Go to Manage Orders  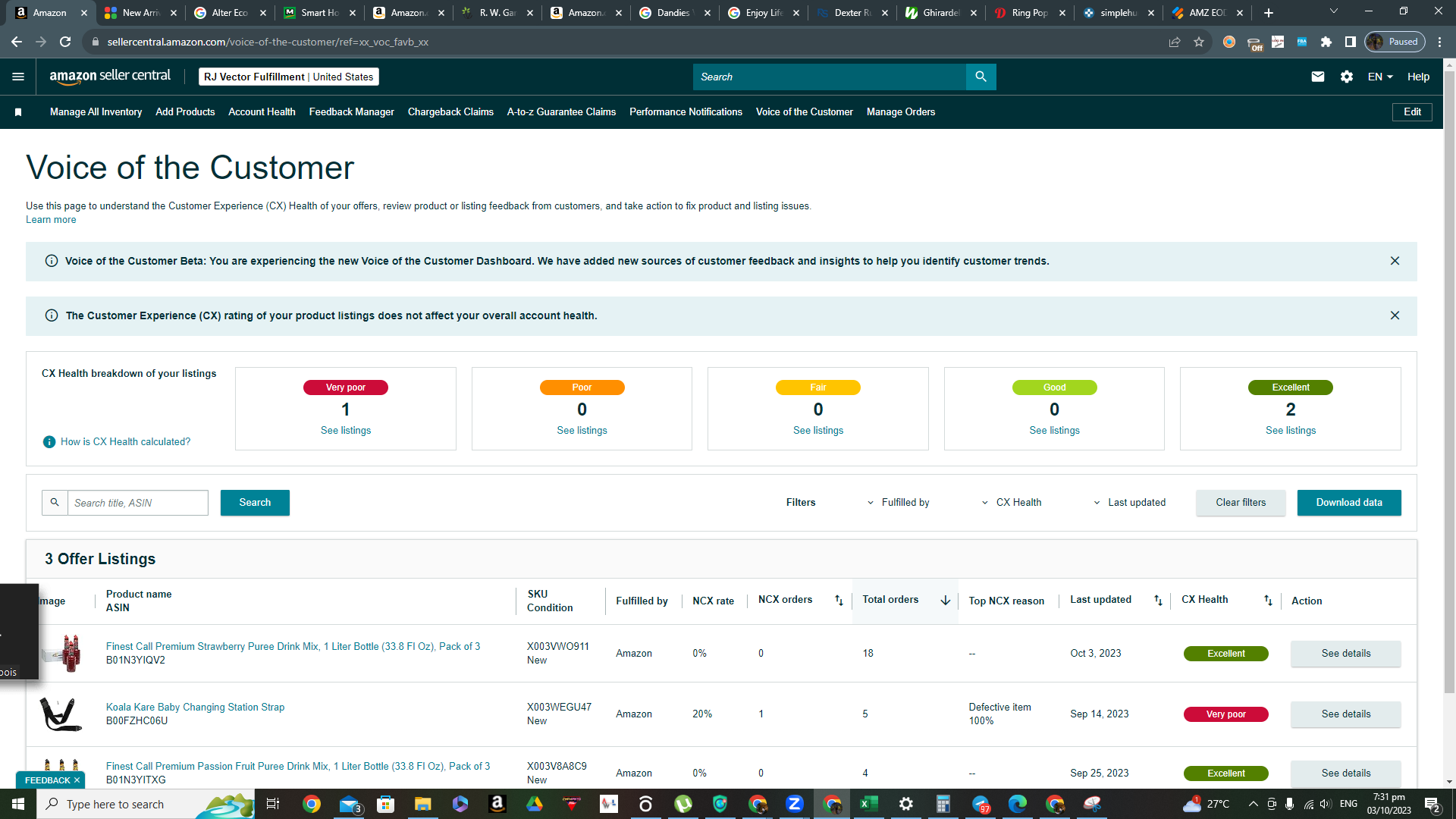point(901,112)
